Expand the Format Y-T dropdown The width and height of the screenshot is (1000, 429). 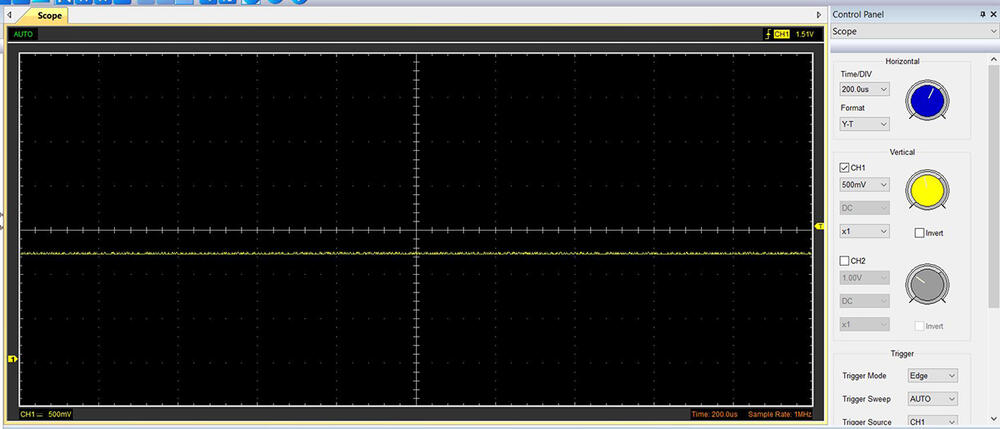tap(864, 124)
